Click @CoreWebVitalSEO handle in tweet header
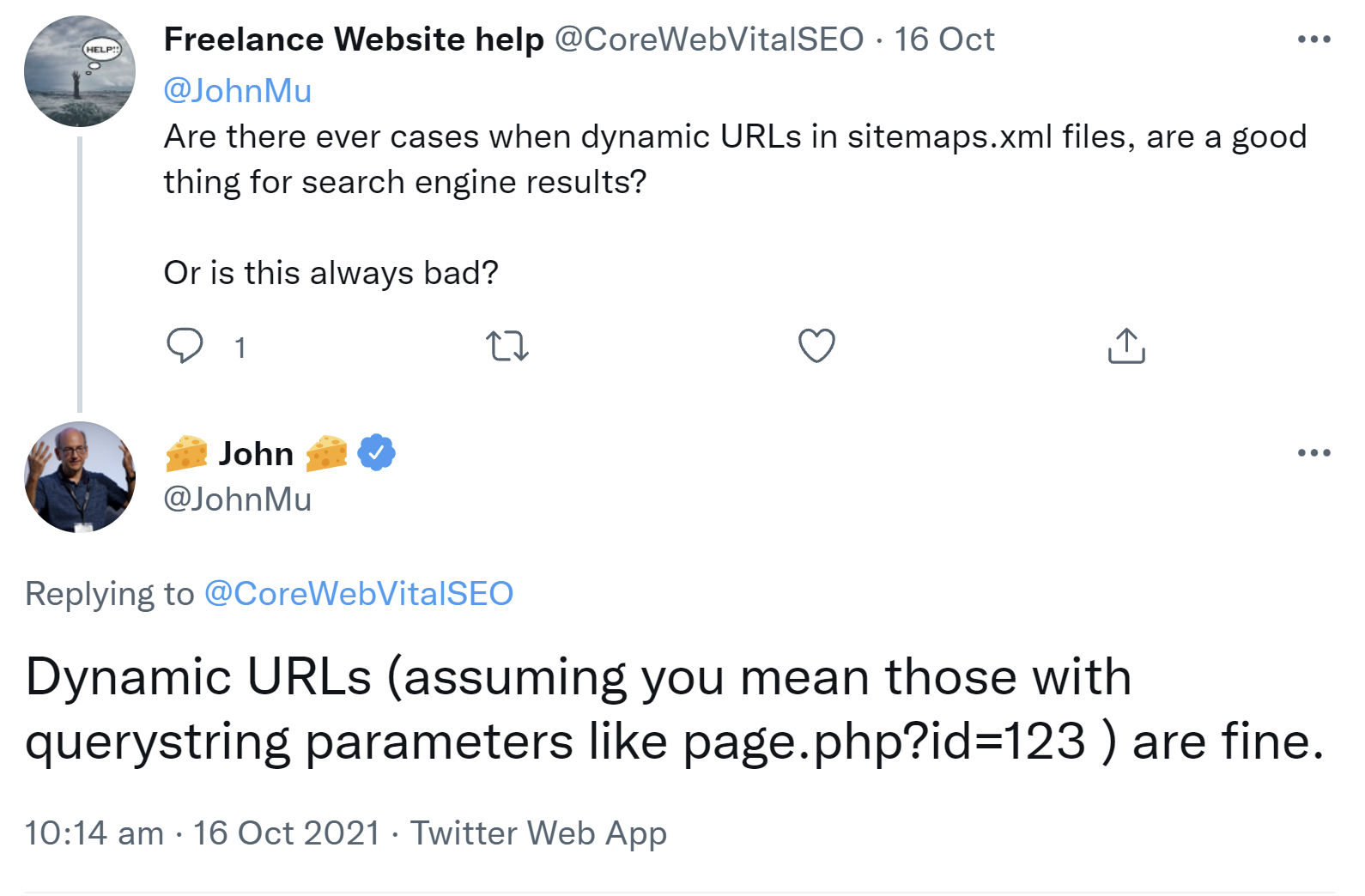This screenshot has width=1365, height=896. 711,39
